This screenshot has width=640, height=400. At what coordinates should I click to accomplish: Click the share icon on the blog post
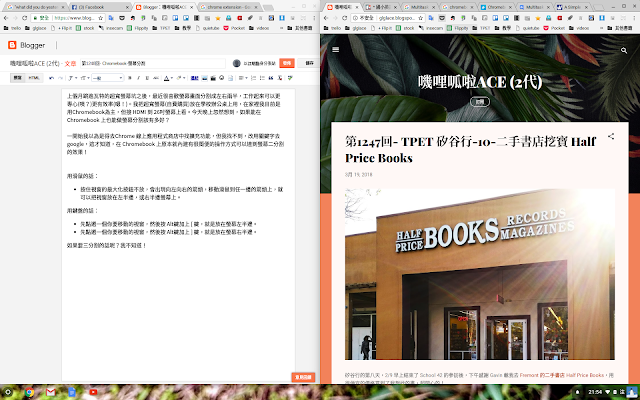[x=611, y=136]
